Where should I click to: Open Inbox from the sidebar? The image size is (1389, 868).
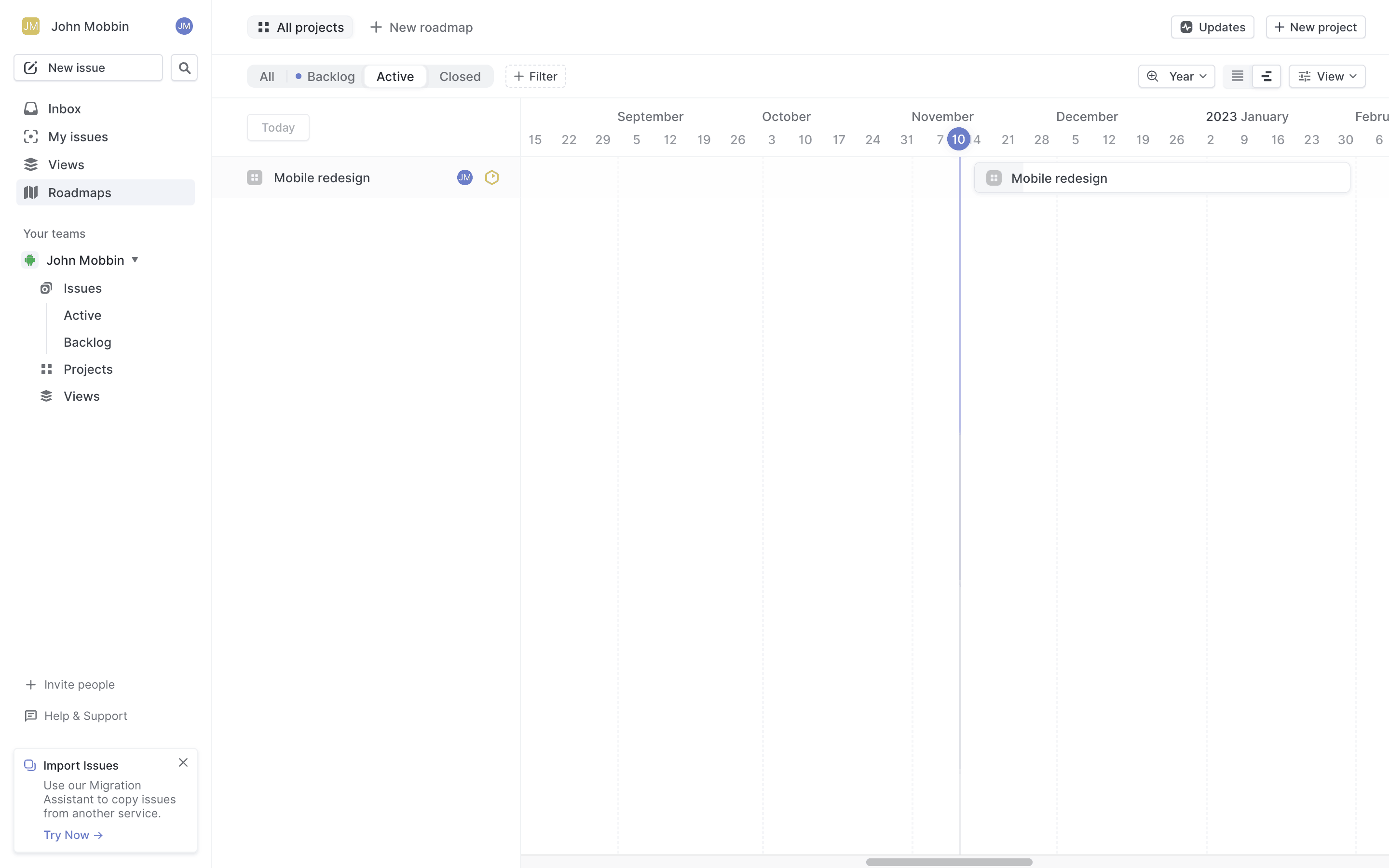tap(64, 108)
